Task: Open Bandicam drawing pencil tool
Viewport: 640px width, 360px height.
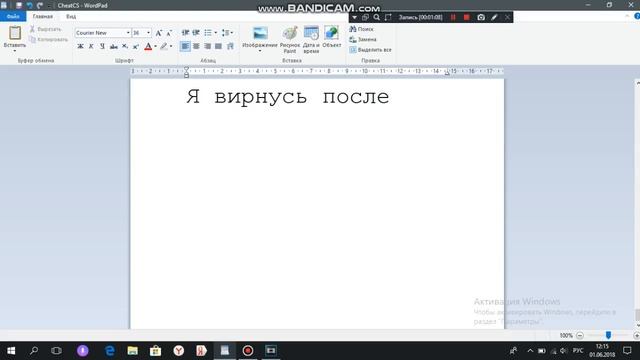Action: [x=494, y=17]
